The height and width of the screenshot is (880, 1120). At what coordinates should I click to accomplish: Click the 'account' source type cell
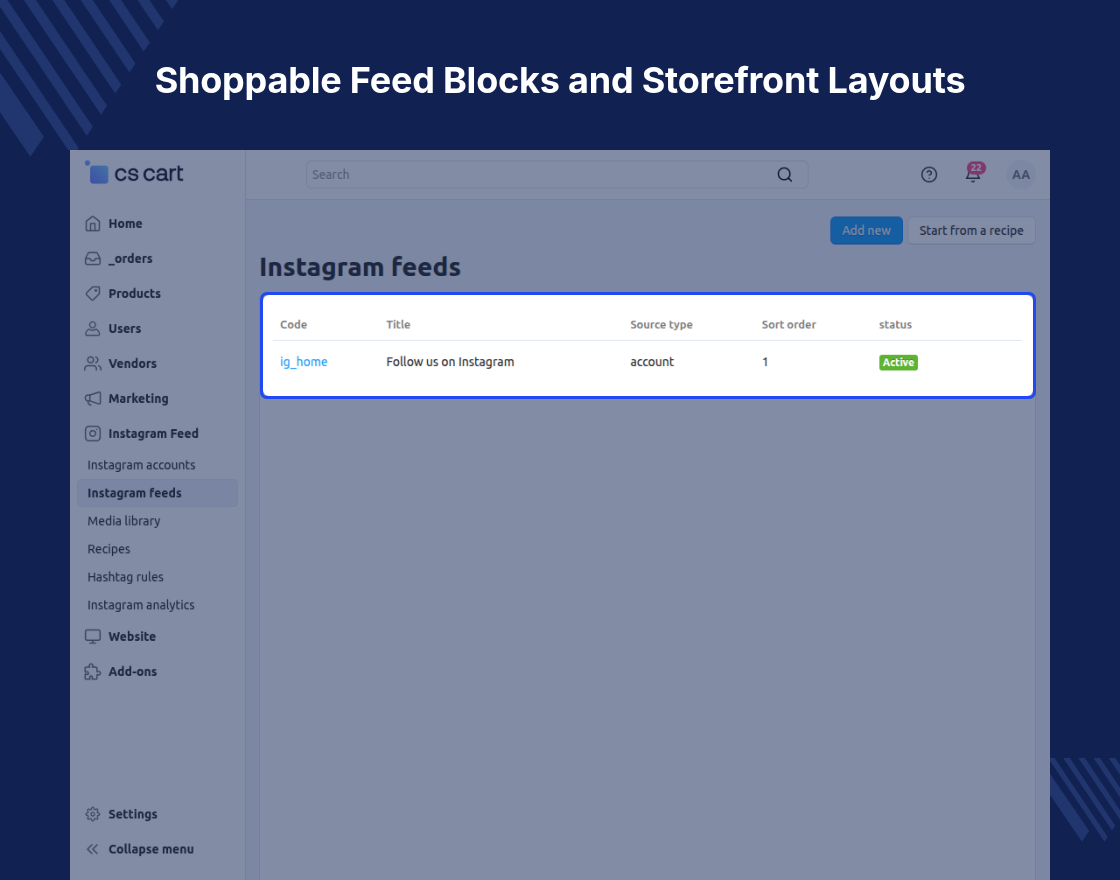[x=652, y=361]
